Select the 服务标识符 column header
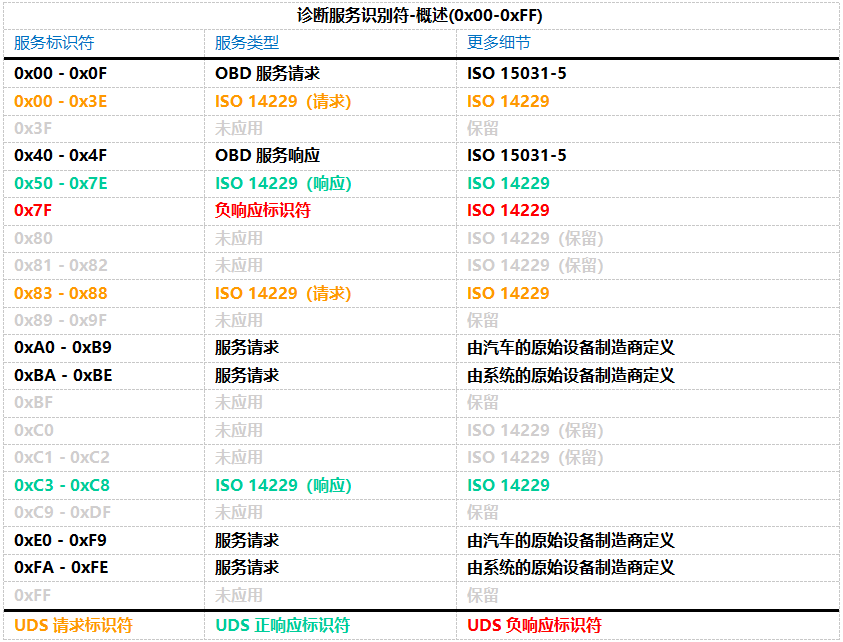Image resolution: width=843 pixels, height=642 pixels. [54, 43]
